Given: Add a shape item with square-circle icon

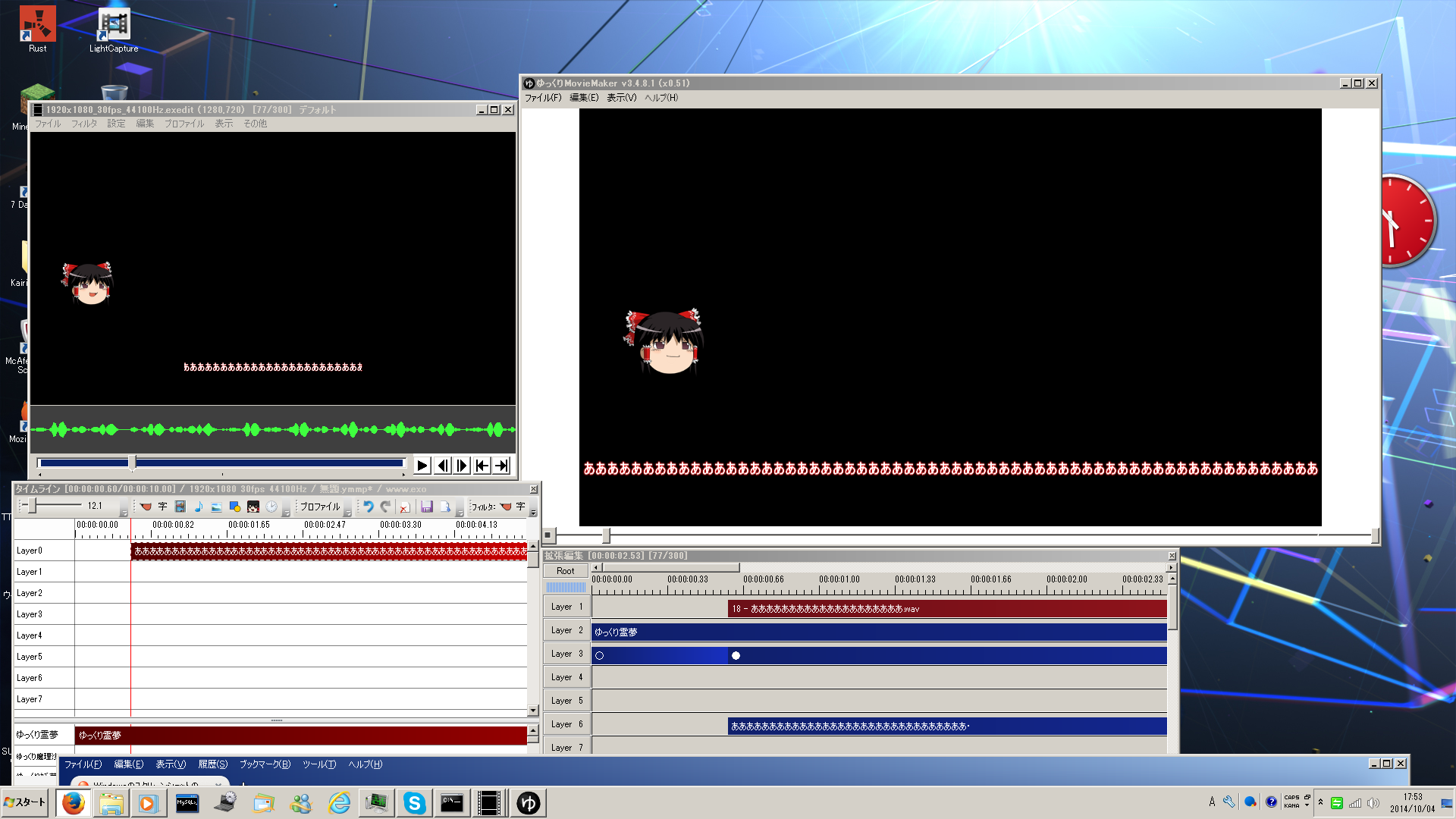Looking at the screenshot, I should click(x=235, y=507).
